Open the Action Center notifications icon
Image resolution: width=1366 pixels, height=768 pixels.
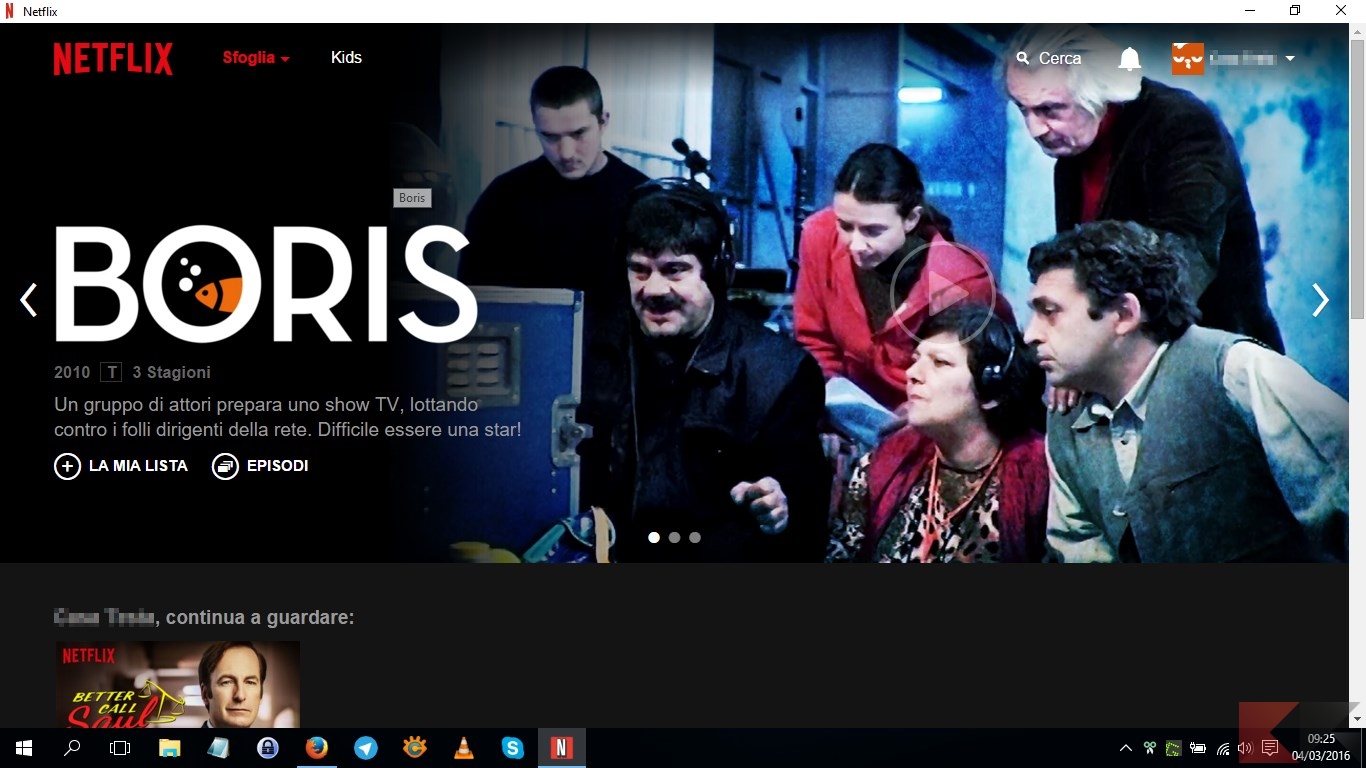[1270, 748]
